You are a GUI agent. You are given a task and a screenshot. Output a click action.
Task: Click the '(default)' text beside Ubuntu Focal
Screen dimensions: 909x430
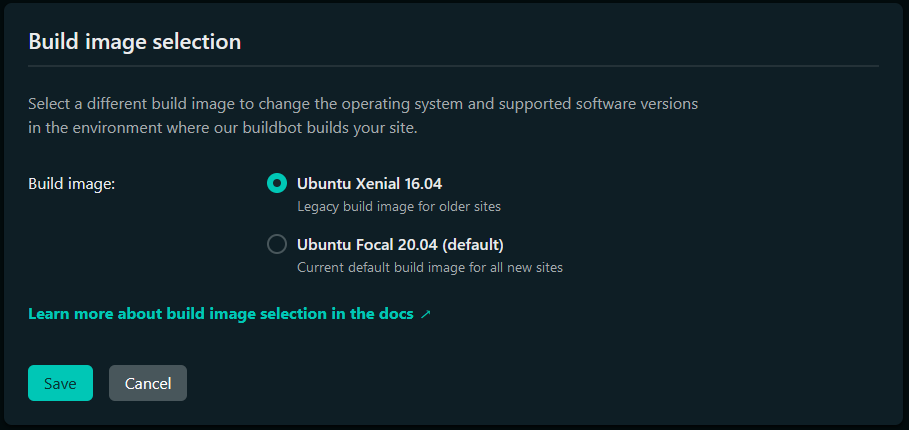pos(473,244)
